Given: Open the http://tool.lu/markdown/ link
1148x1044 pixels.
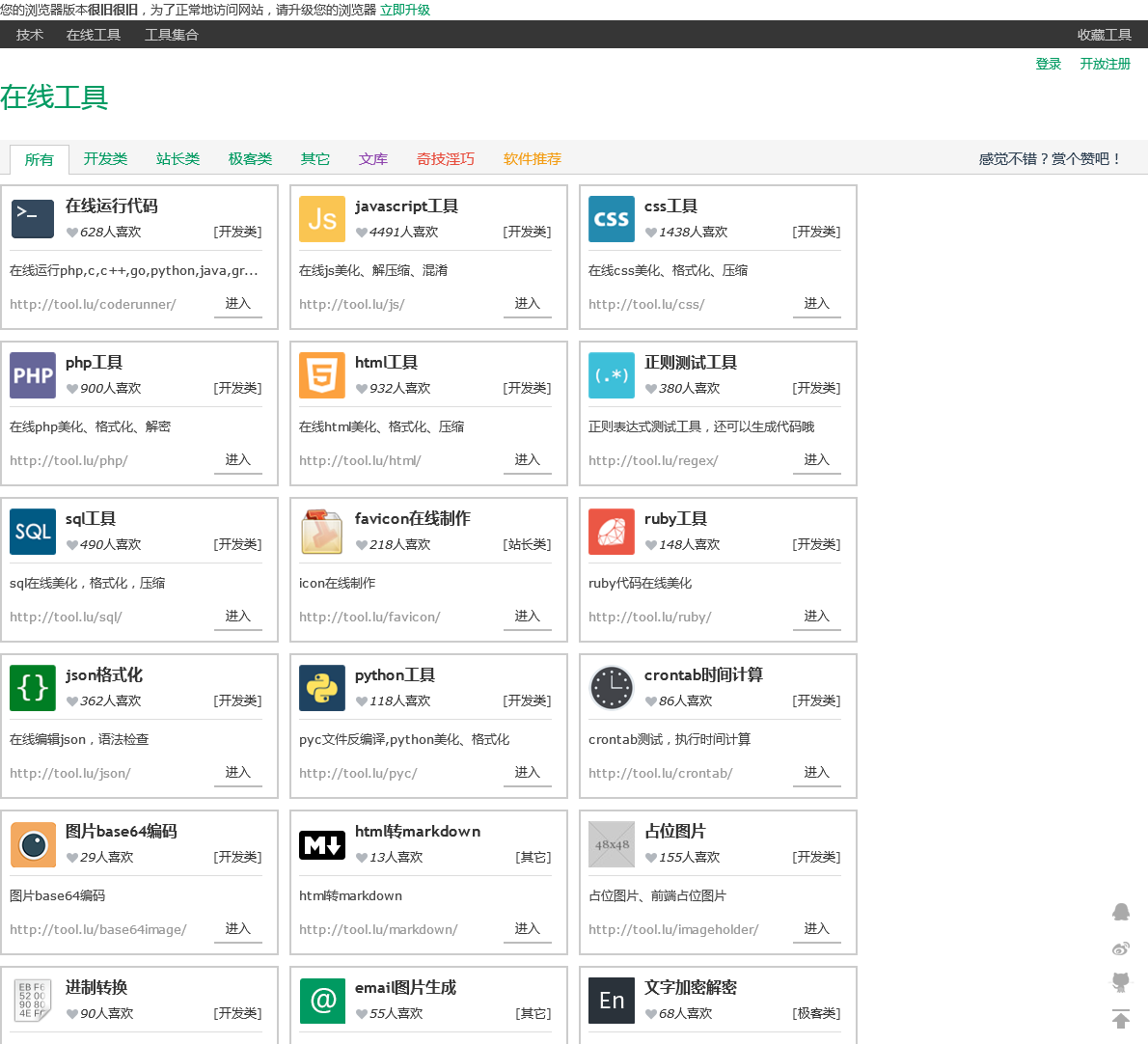Looking at the screenshot, I should pyautogui.click(x=378, y=930).
